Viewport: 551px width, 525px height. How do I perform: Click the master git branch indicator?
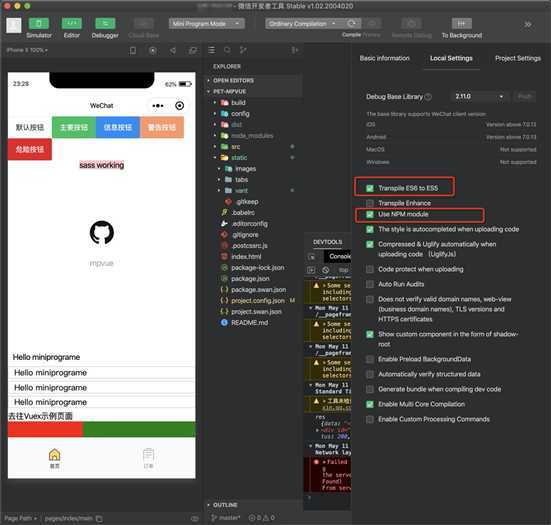click(x=225, y=518)
